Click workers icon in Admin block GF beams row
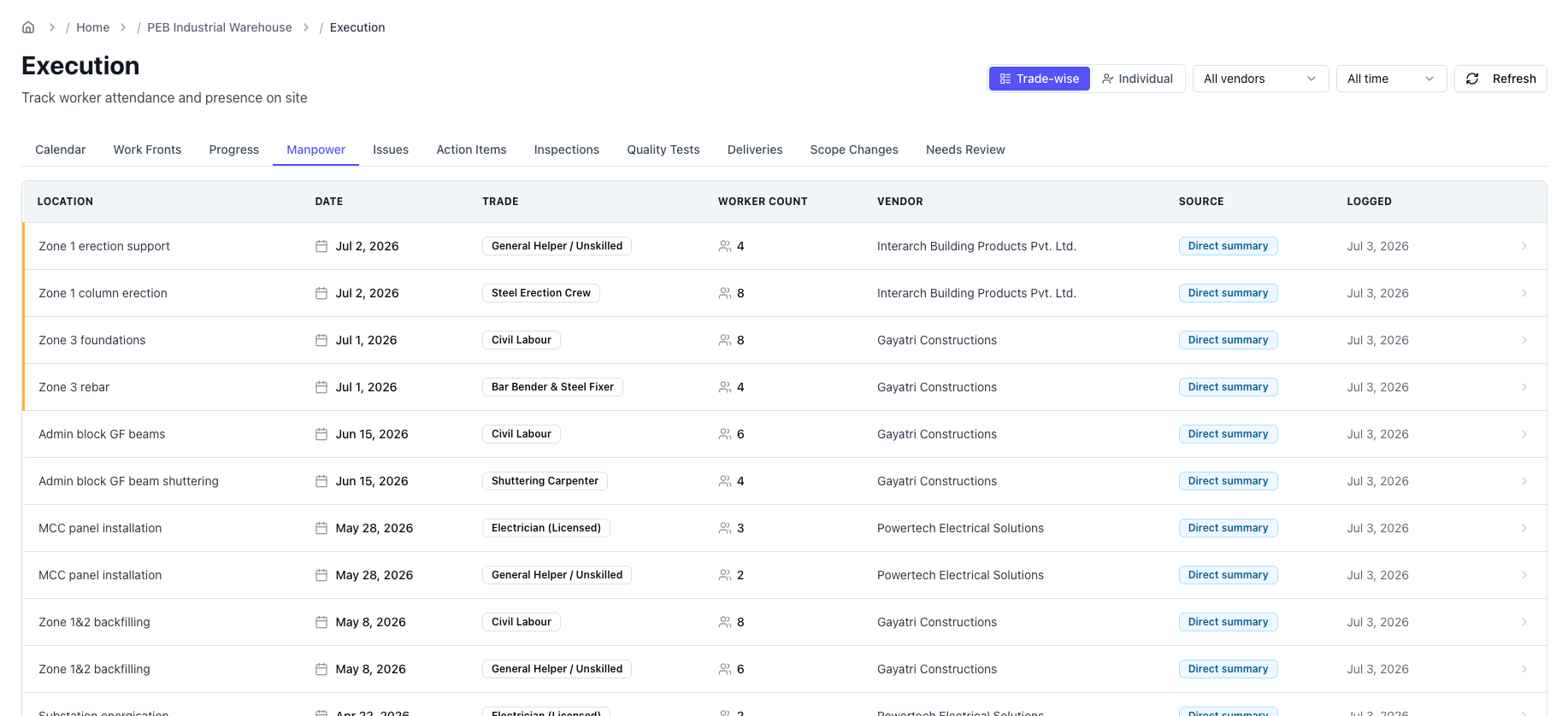The image size is (1568, 716). [x=725, y=434]
